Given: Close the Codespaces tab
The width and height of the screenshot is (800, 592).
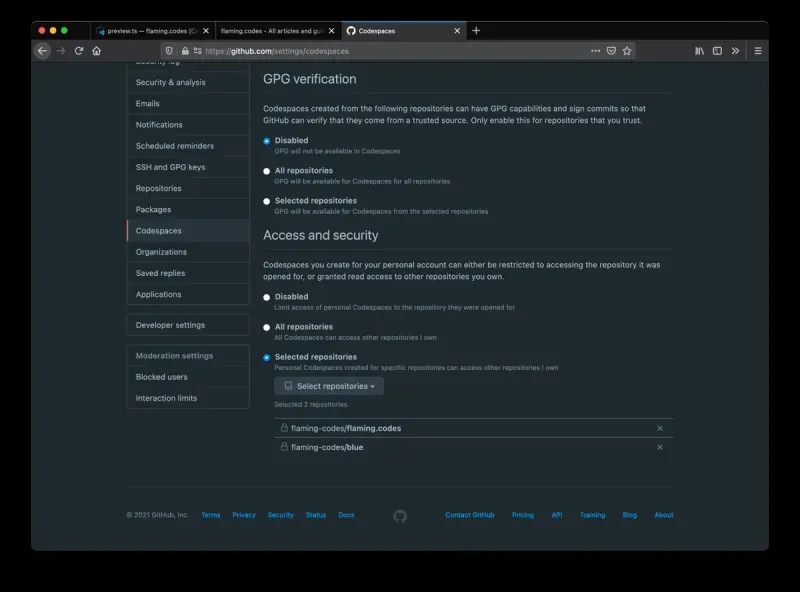Looking at the screenshot, I should 457,31.
